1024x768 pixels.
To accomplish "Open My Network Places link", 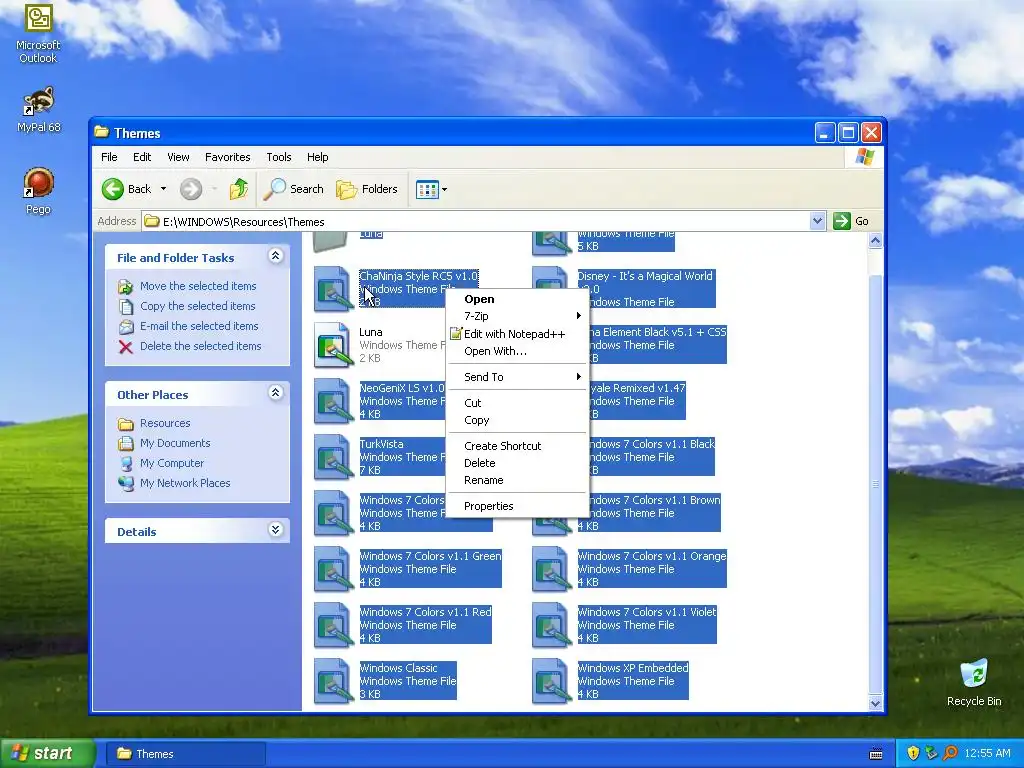I will (185, 483).
